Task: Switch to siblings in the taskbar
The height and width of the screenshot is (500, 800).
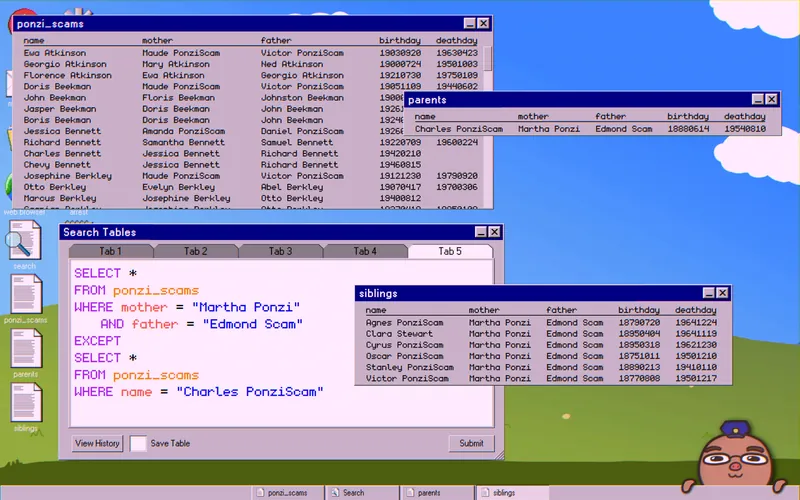Action: 512,492
